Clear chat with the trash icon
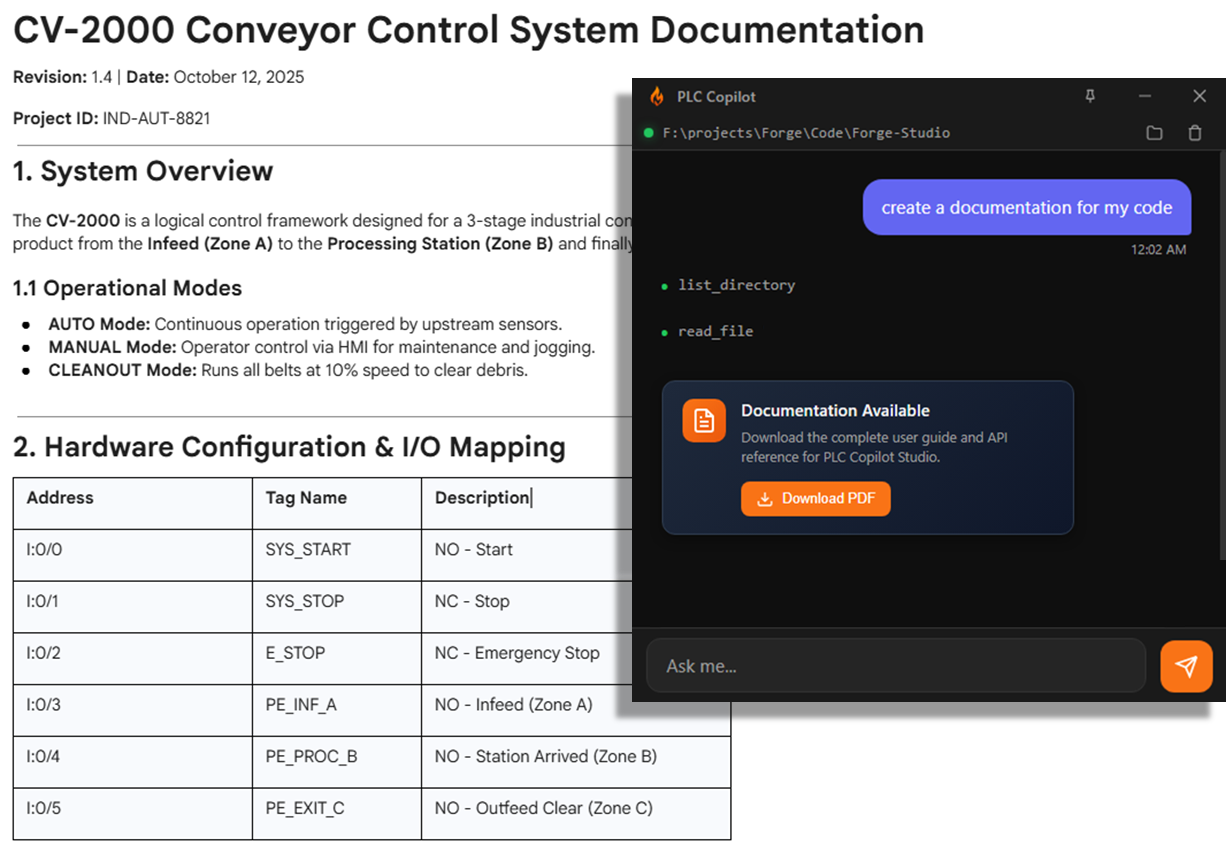The height and width of the screenshot is (853, 1226). [1194, 133]
